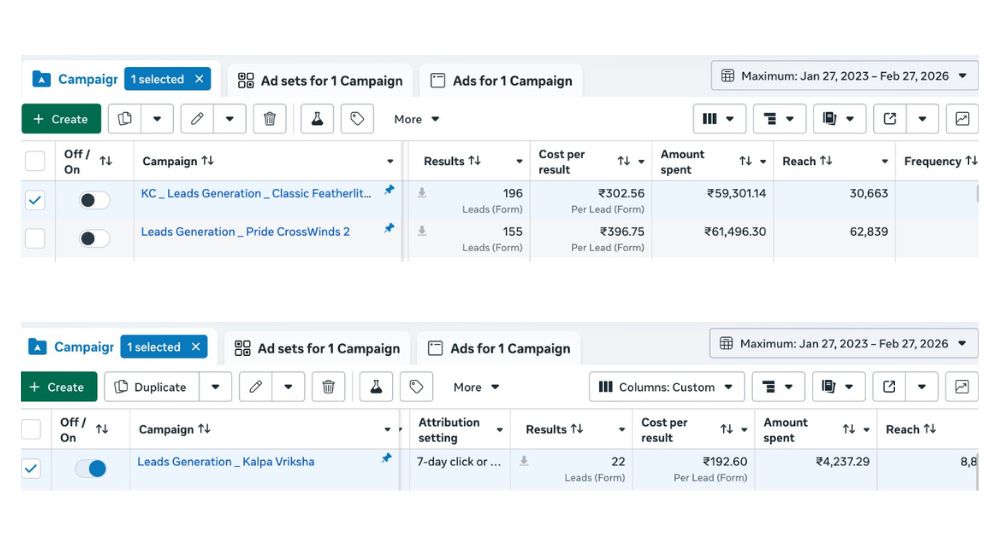Click the pin icon beside Pride CrossWinds 2
Image resolution: width=1000 pixels, height=550 pixels.
coord(388,229)
